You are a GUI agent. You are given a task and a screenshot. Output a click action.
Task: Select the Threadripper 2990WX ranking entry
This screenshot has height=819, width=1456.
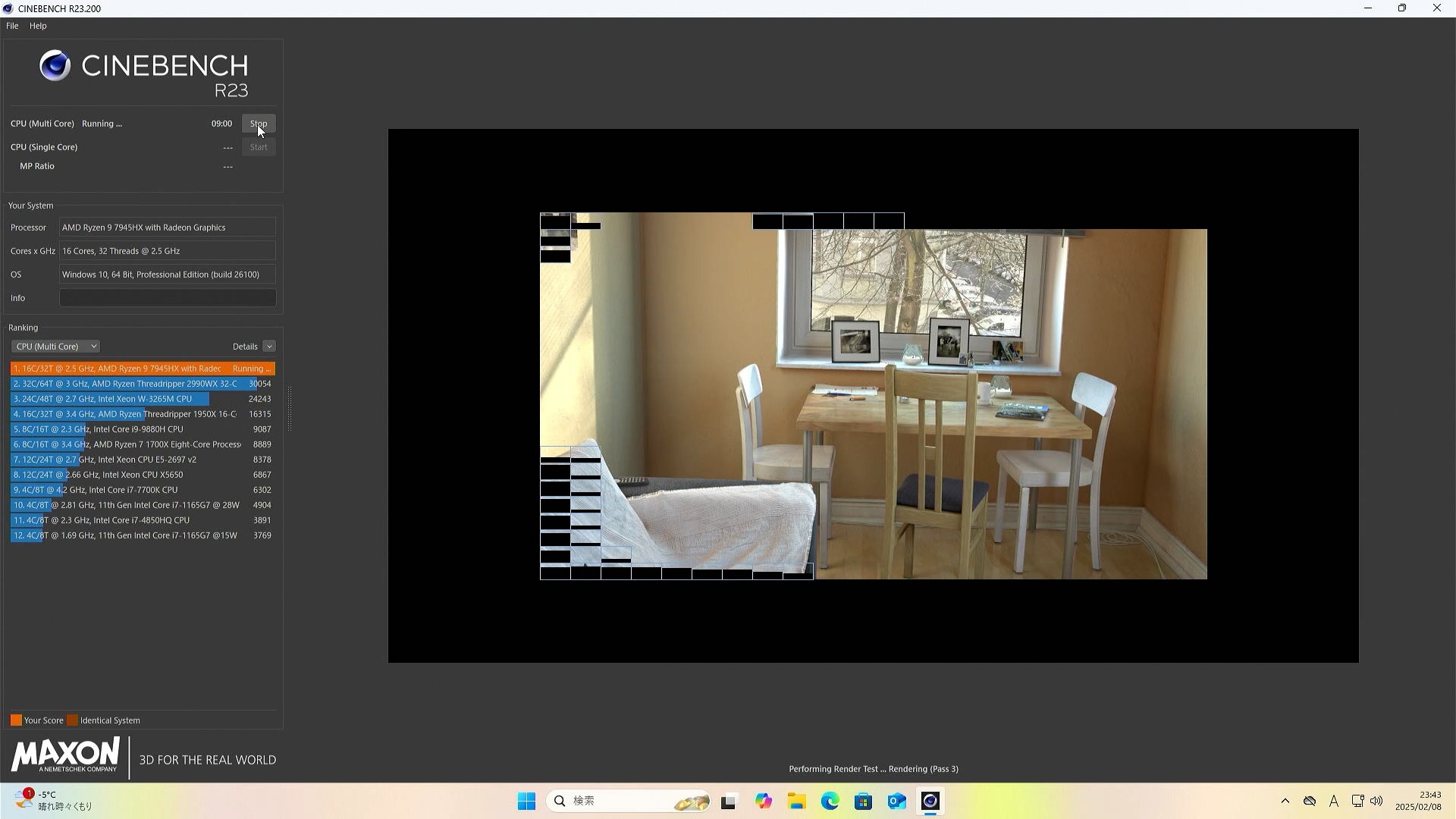[129, 384]
